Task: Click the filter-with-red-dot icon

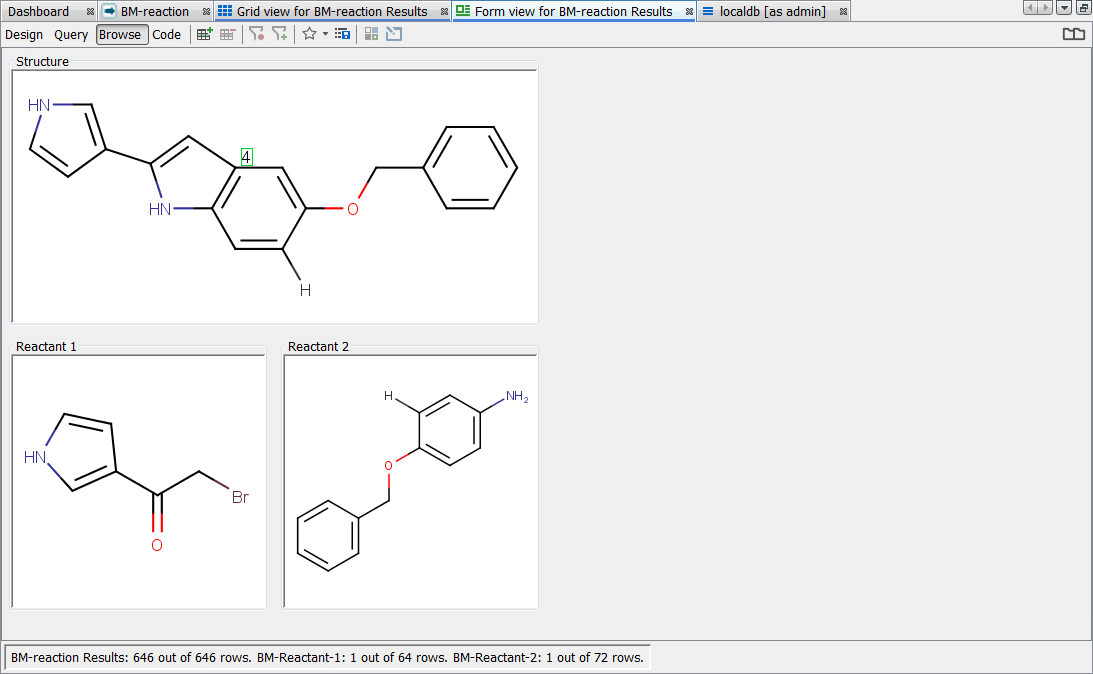Action: tap(256, 34)
